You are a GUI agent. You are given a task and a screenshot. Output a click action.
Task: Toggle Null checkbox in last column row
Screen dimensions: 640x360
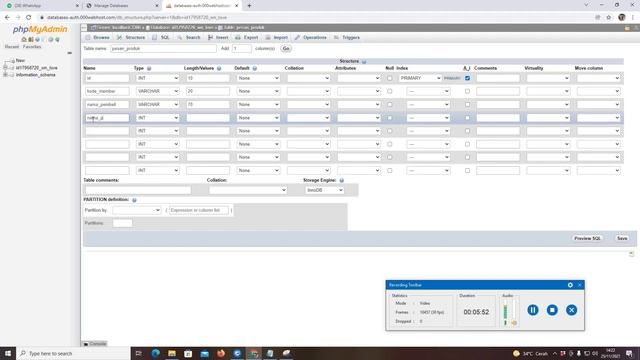389,171
